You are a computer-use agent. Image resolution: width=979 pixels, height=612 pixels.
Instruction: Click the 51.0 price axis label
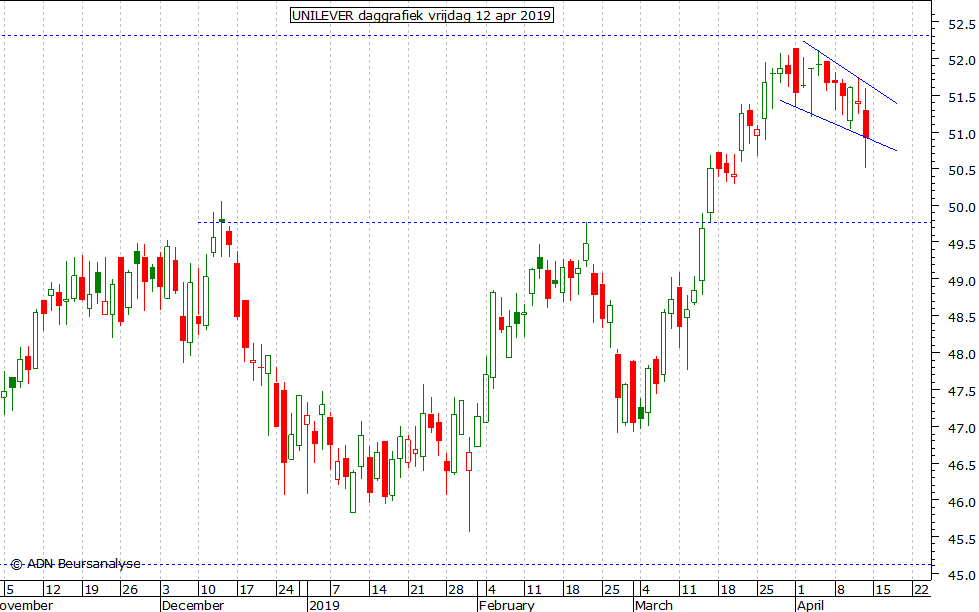click(x=962, y=134)
